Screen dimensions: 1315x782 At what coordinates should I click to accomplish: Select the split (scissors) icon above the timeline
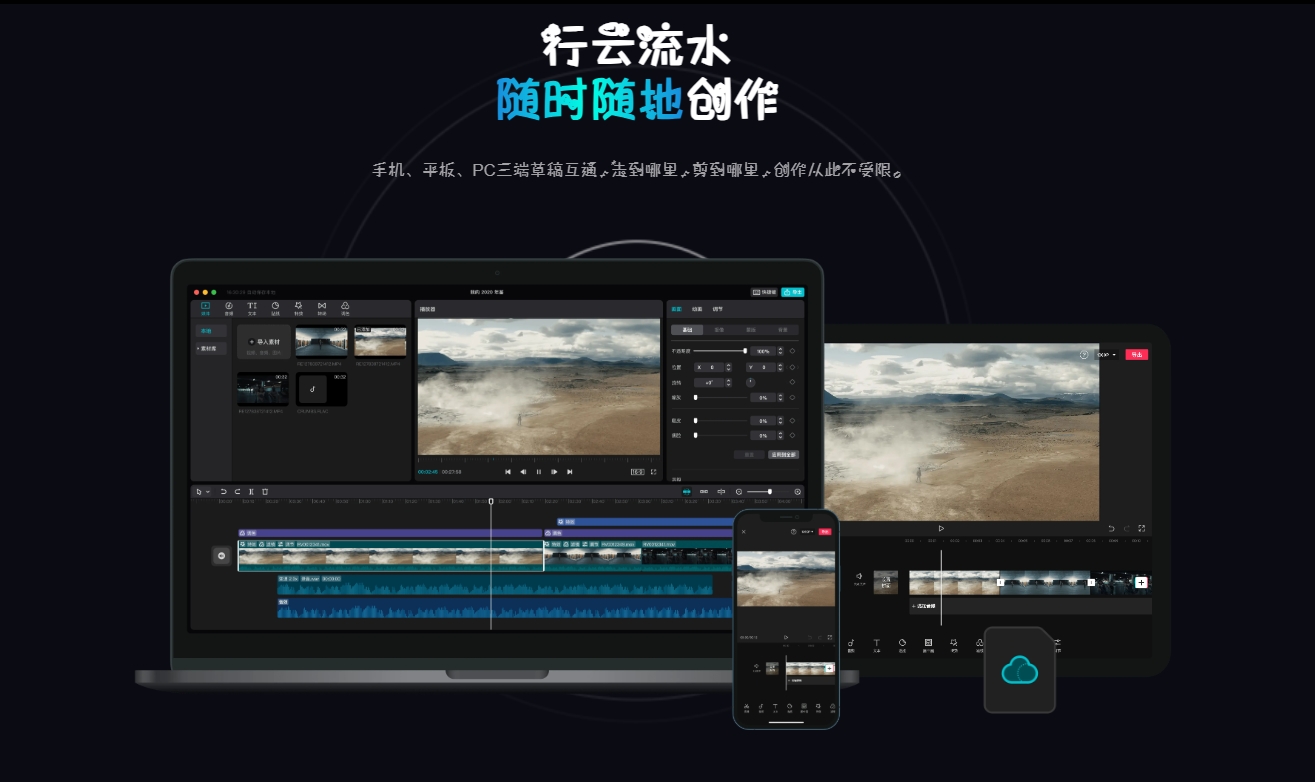(x=252, y=490)
